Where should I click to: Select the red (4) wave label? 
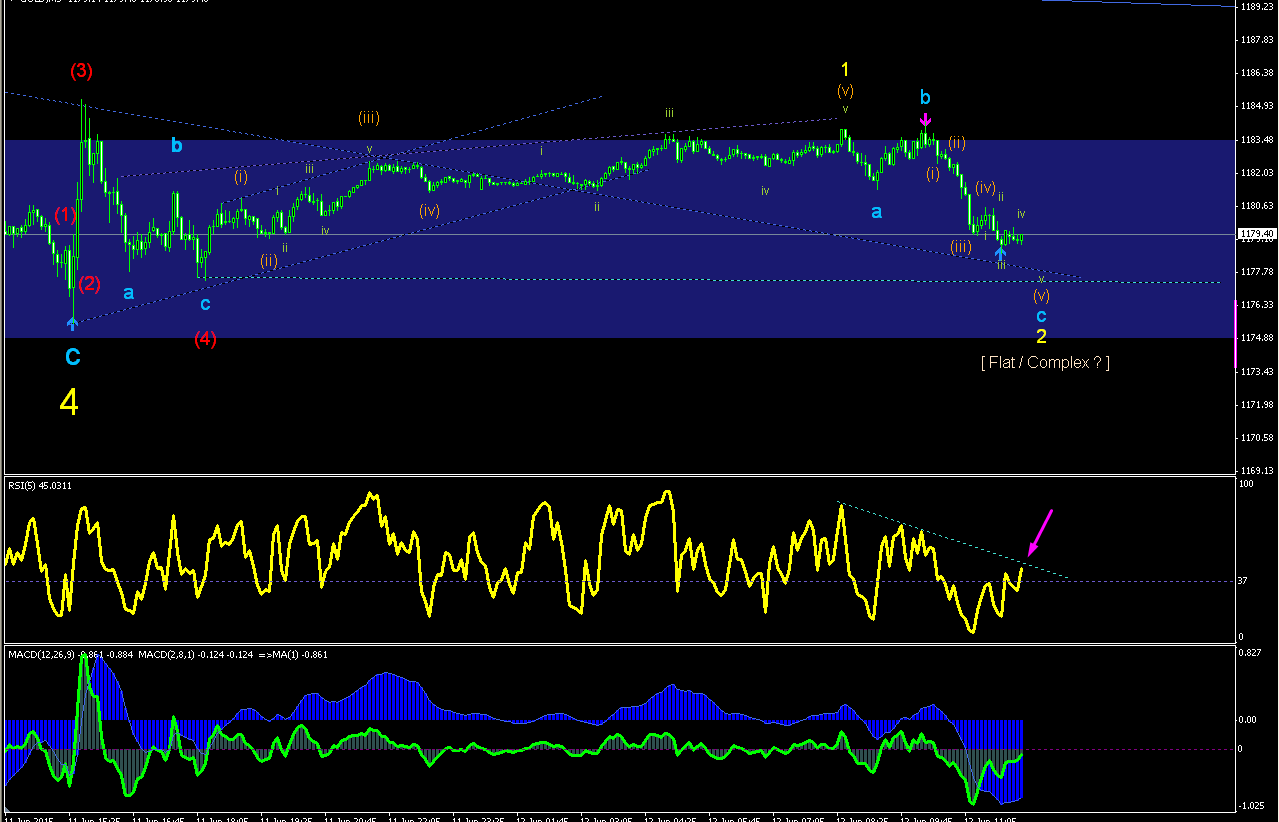[205, 339]
